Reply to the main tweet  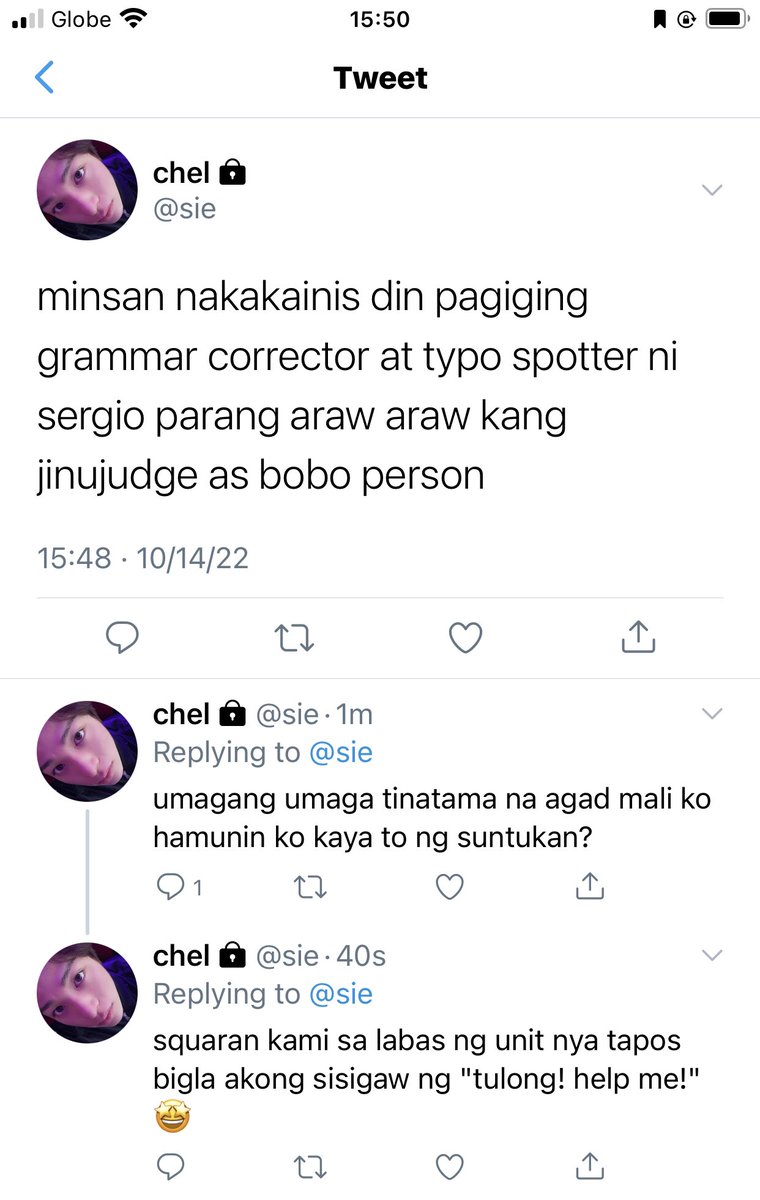click(121, 637)
